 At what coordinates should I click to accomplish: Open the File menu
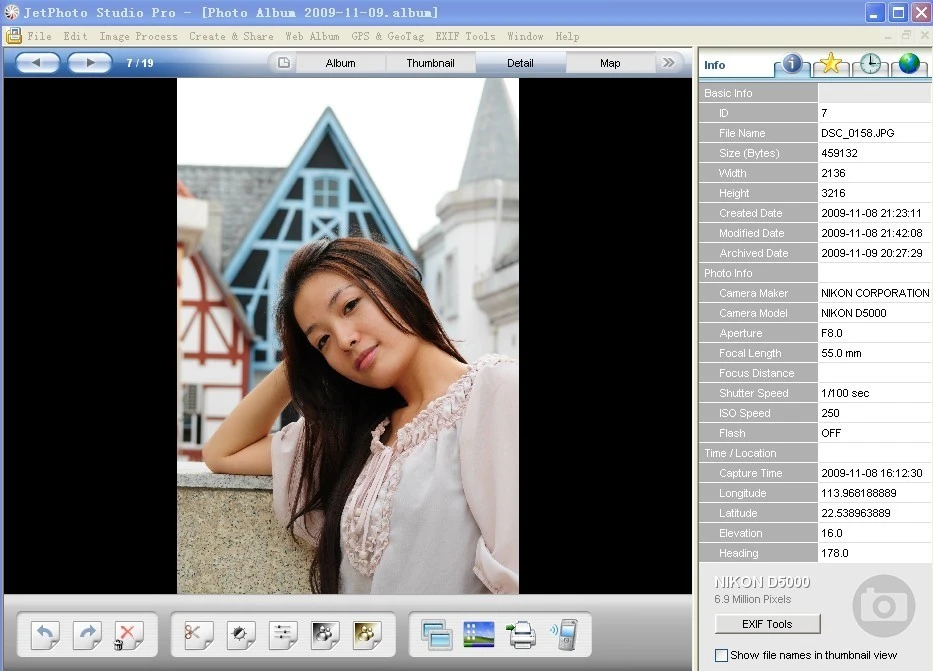coord(39,36)
